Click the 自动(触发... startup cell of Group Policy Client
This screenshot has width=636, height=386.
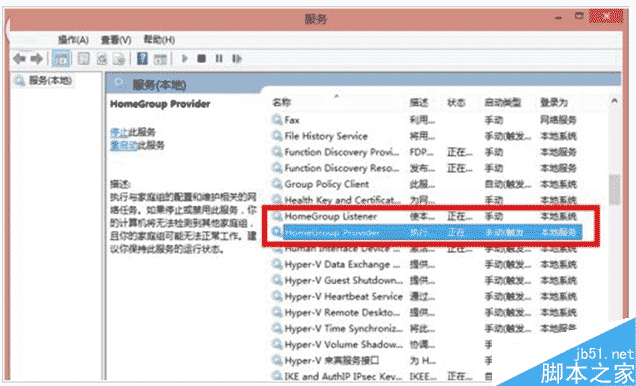pos(508,184)
